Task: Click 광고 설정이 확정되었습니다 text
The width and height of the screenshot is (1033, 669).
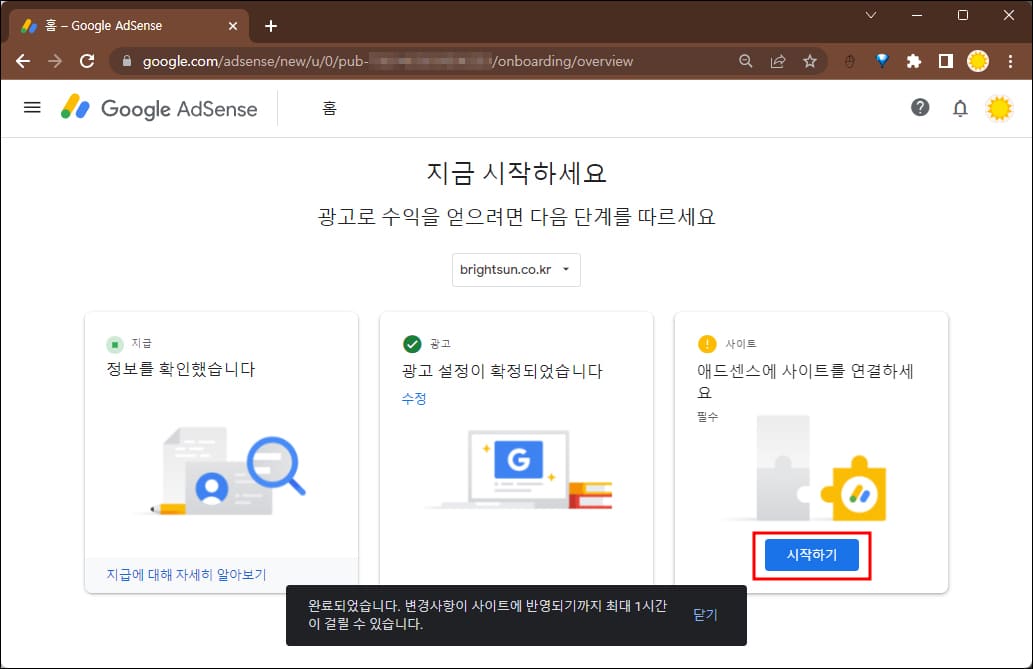Action: (x=502, y=371)
